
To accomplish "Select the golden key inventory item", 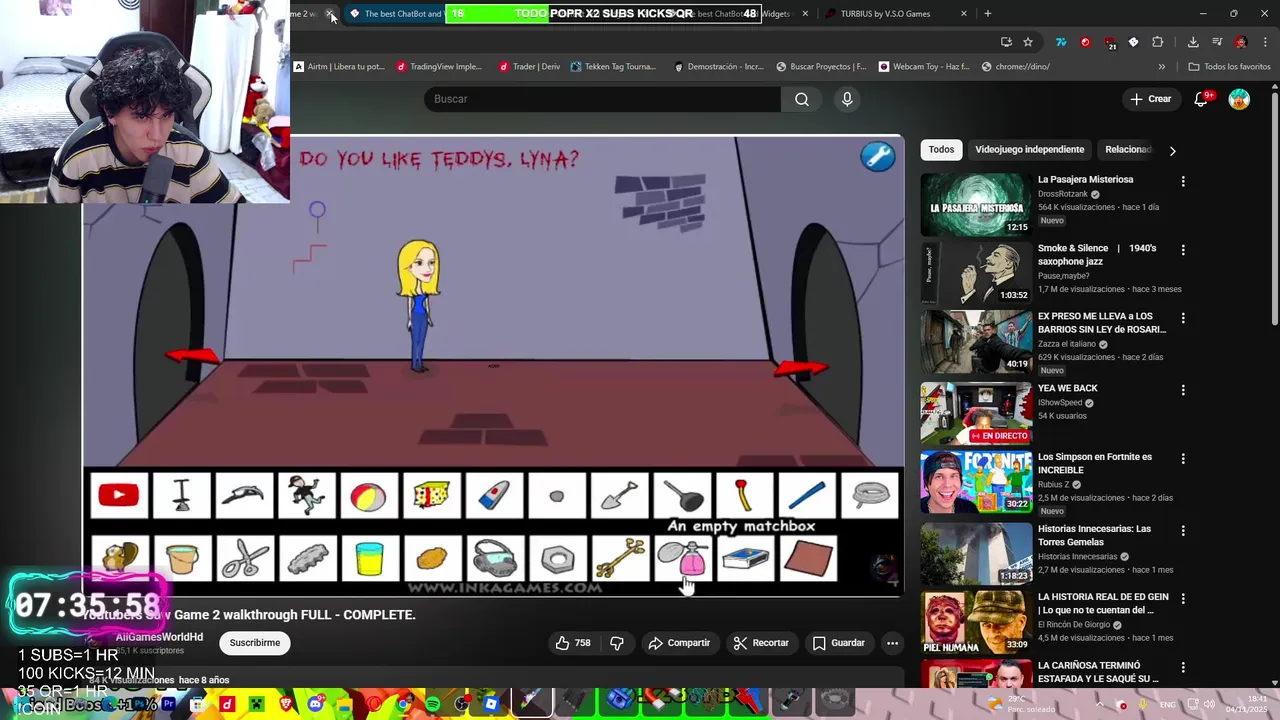I will (x=619, y=558).
